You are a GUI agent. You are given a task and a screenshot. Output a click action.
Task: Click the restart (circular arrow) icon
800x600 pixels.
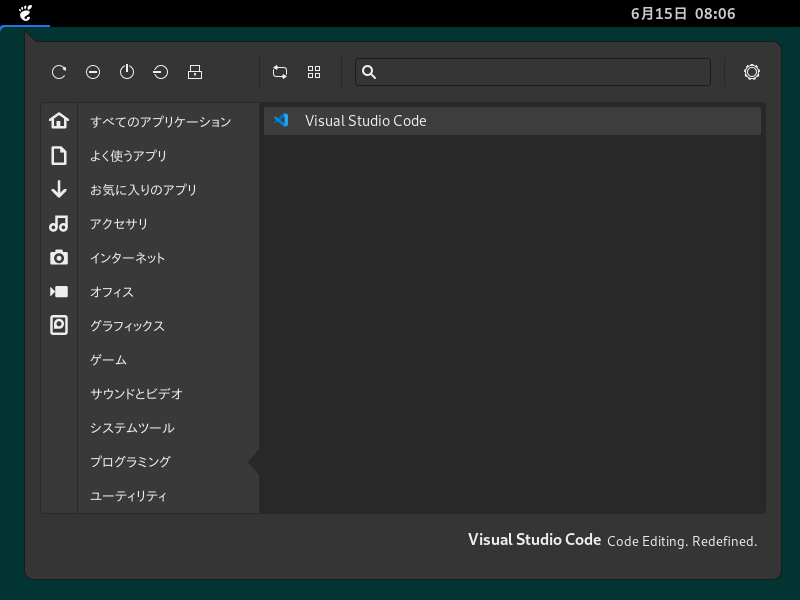tap(59, 72)
